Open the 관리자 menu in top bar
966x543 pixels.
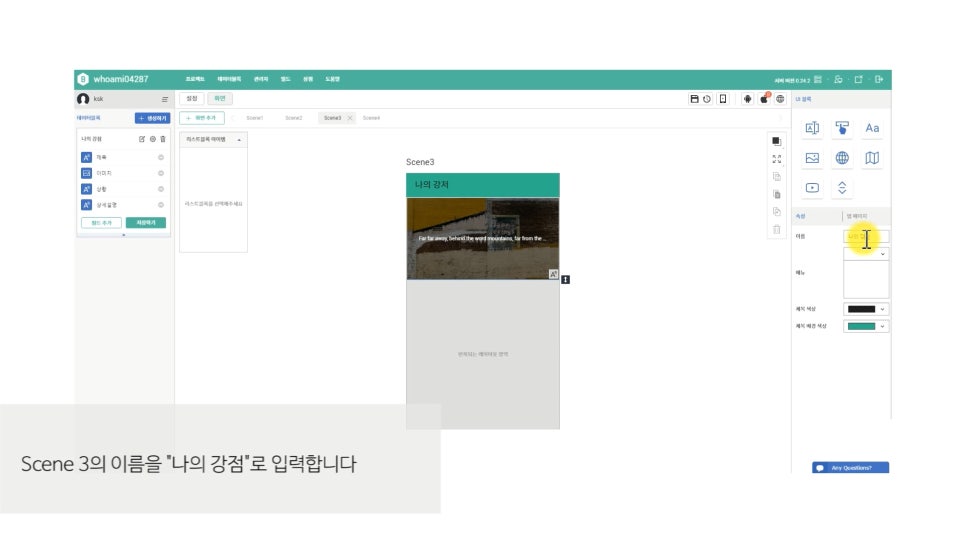click(x=261, y=79)
